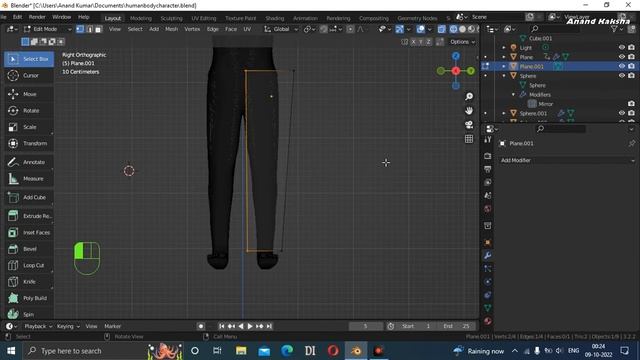Open the Modifier properties wrench tab
Image resolution: width=640 pixels, height=360 pixels.
click(487, 256)
